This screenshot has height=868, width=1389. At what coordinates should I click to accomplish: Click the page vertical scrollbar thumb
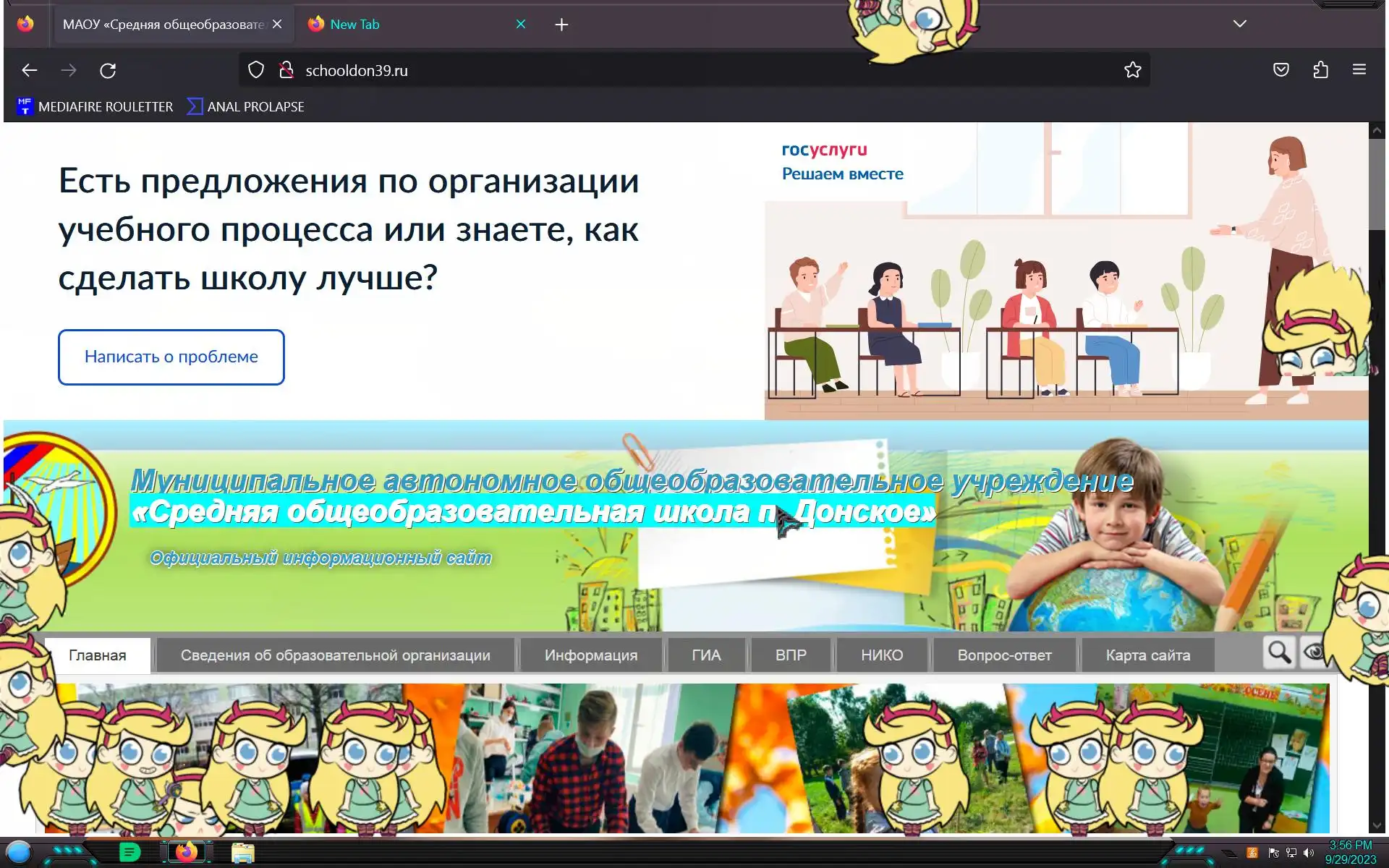point(1376,184)
